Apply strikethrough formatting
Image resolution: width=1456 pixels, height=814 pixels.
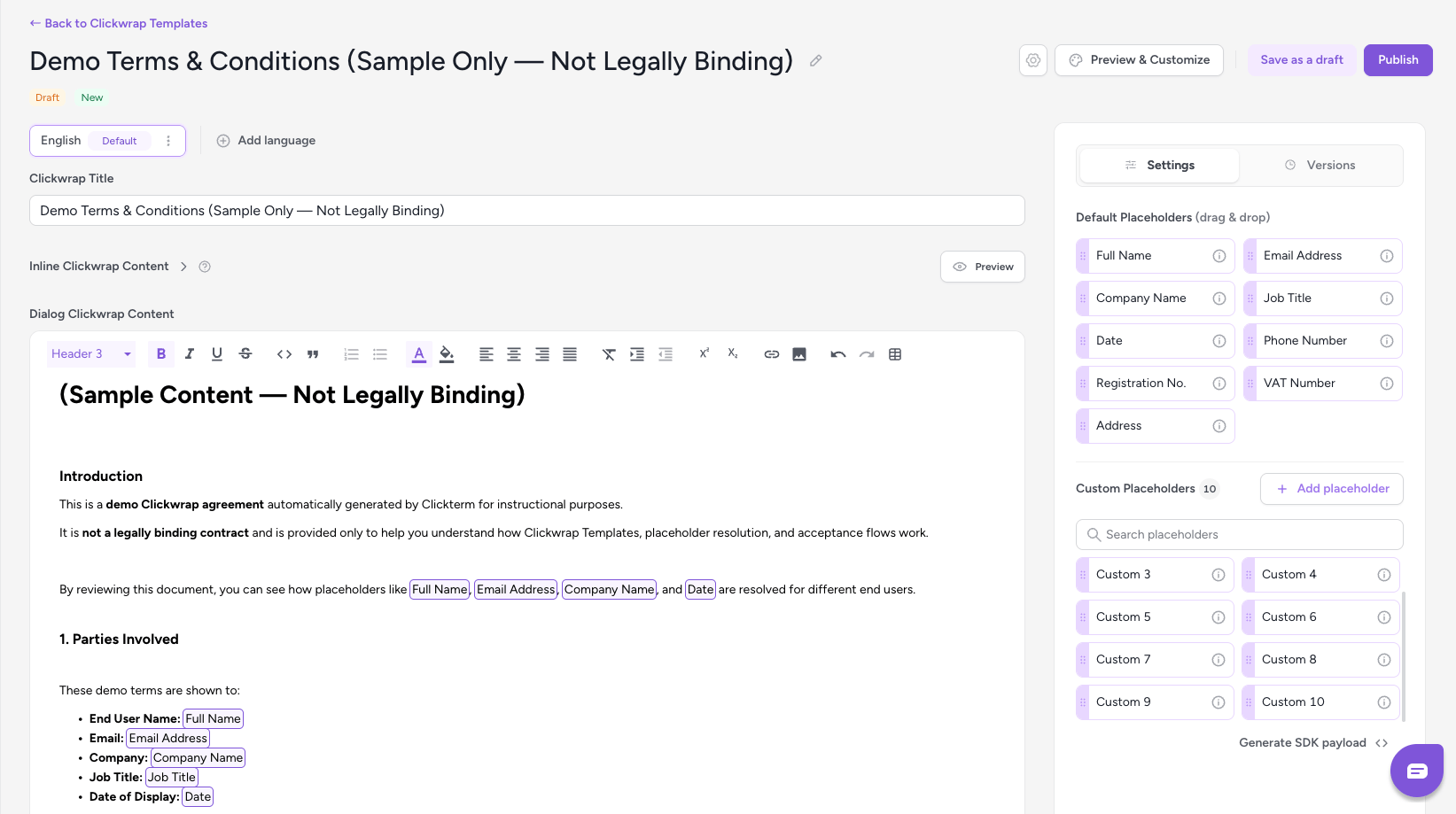click(x=245, y=354)
